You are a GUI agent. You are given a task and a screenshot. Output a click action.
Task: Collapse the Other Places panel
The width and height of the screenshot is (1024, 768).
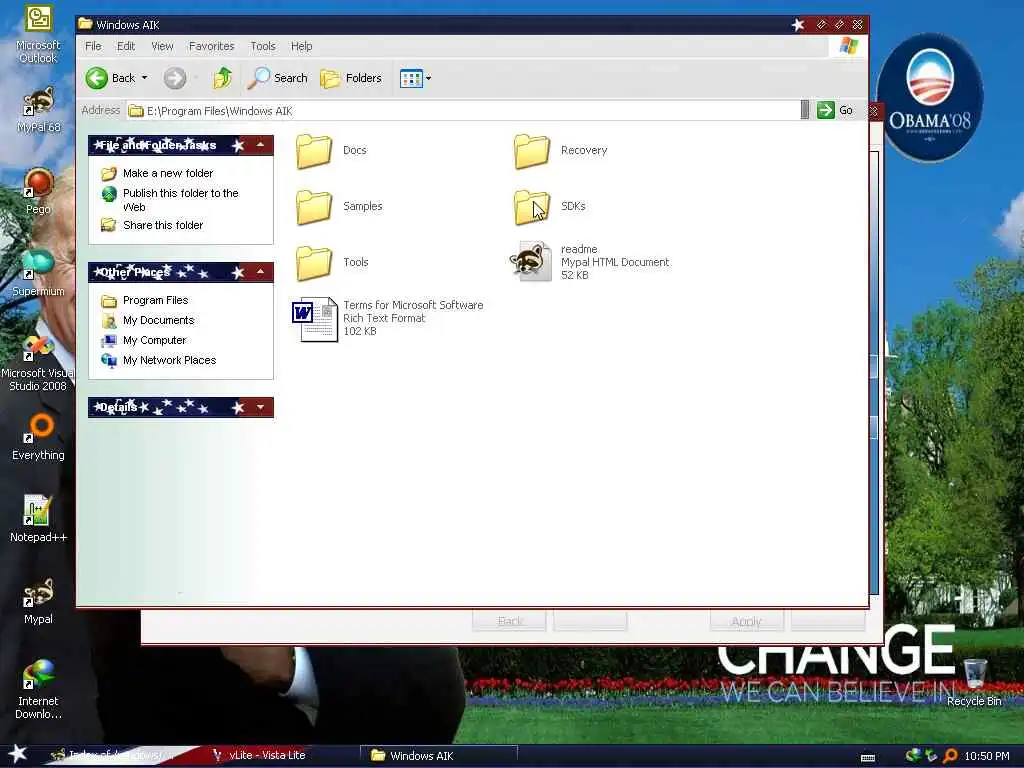coord(261,272)
